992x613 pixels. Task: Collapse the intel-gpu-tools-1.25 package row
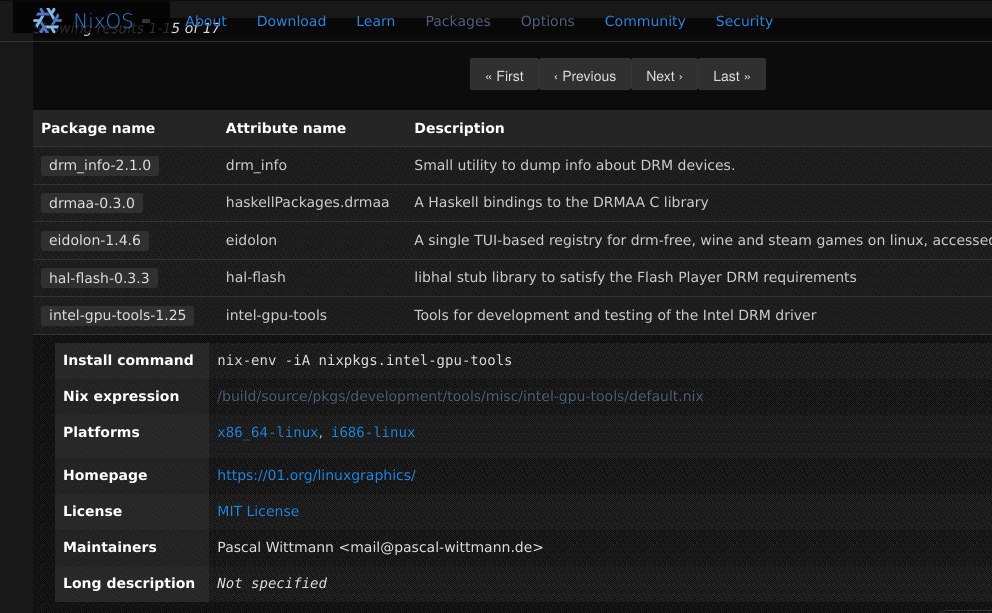coord(117,315)
